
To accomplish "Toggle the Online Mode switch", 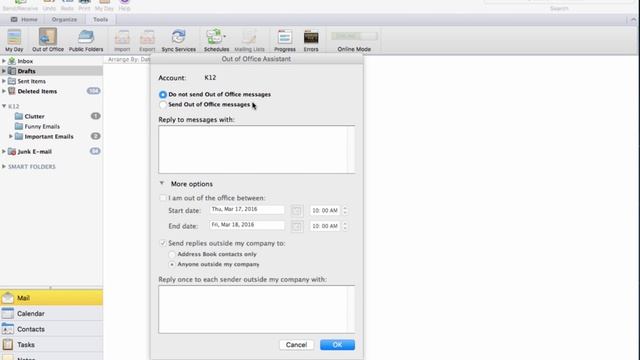I will coord(354,36).
